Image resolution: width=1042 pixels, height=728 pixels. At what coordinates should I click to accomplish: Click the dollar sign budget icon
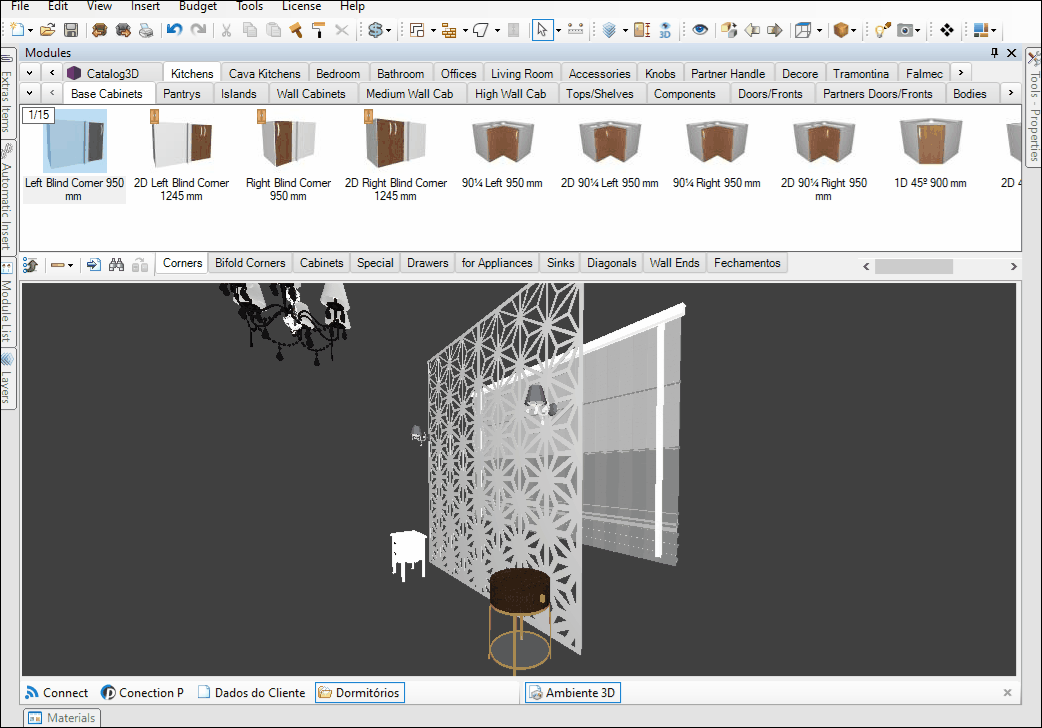375,30
